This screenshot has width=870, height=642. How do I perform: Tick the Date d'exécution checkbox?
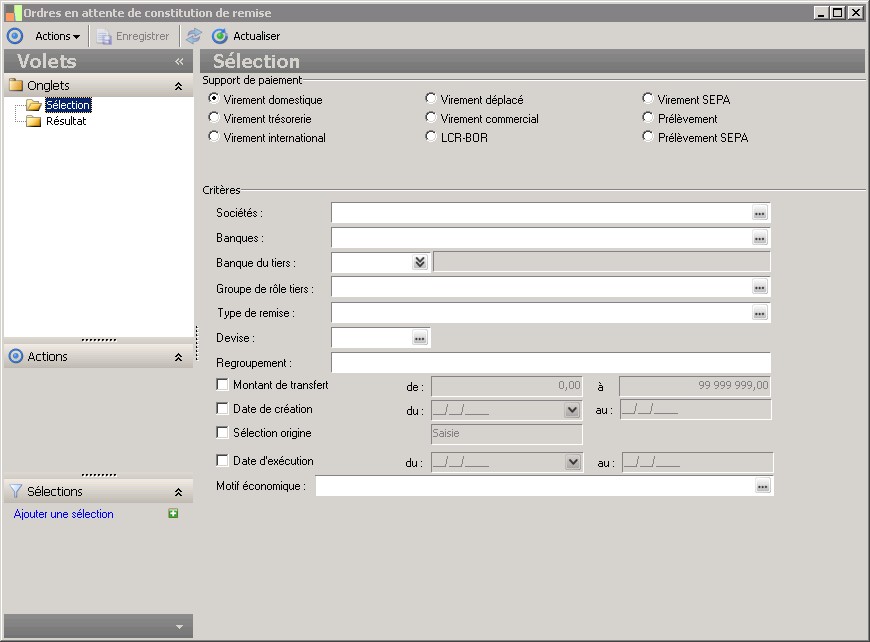tap(222, 461)
